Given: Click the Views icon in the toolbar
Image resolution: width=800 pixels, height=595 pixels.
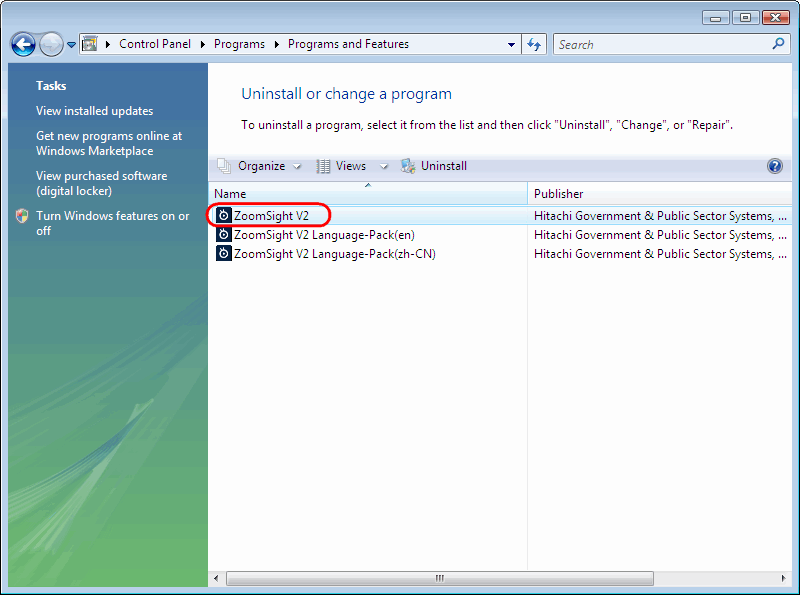Looking at the screenshot, I should click(323, 166).
